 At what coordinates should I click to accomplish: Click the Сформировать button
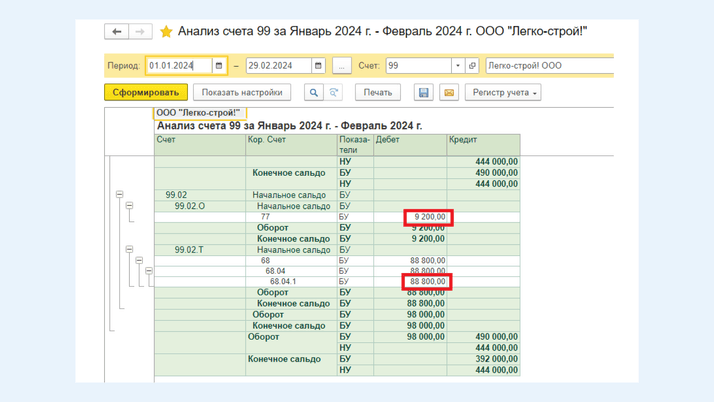pos(145,92)
